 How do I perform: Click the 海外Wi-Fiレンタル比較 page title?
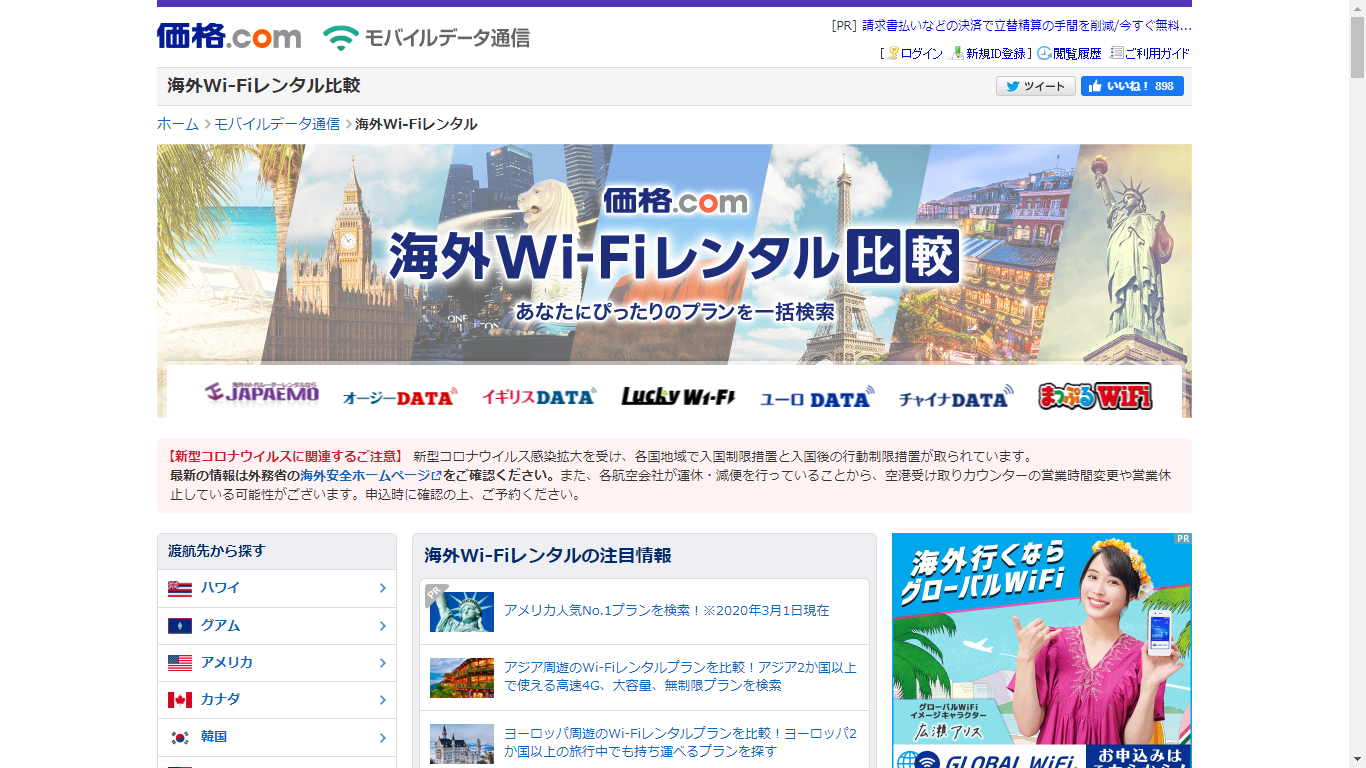pos(264,86)
